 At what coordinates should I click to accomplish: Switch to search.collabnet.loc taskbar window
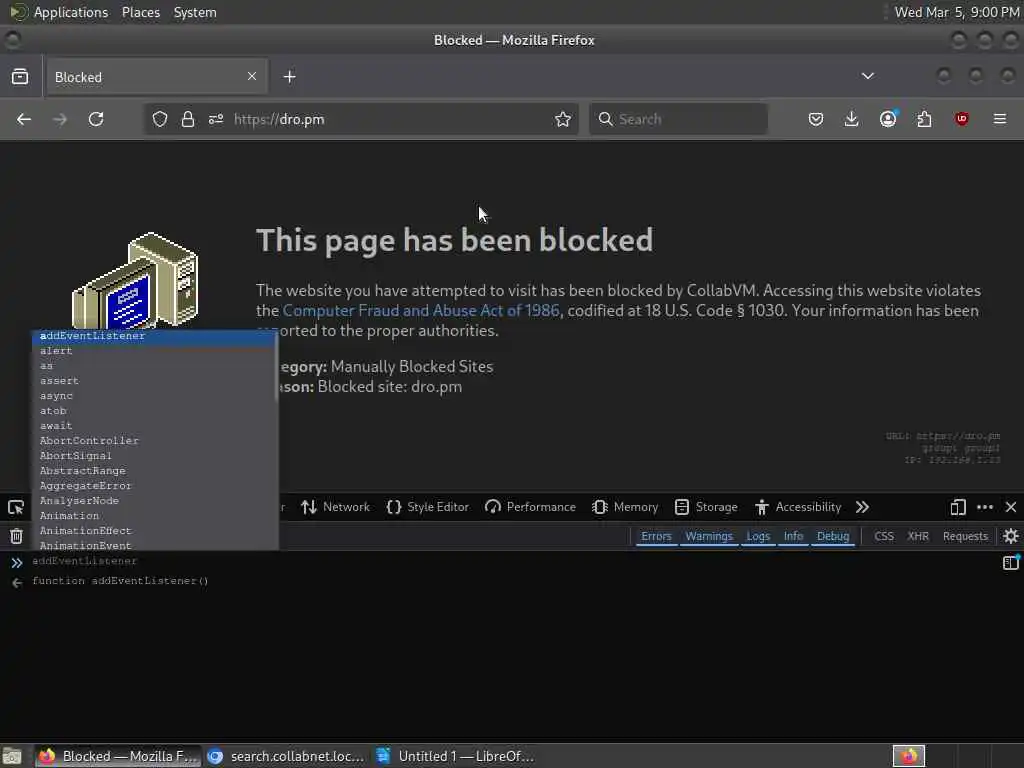287,756
